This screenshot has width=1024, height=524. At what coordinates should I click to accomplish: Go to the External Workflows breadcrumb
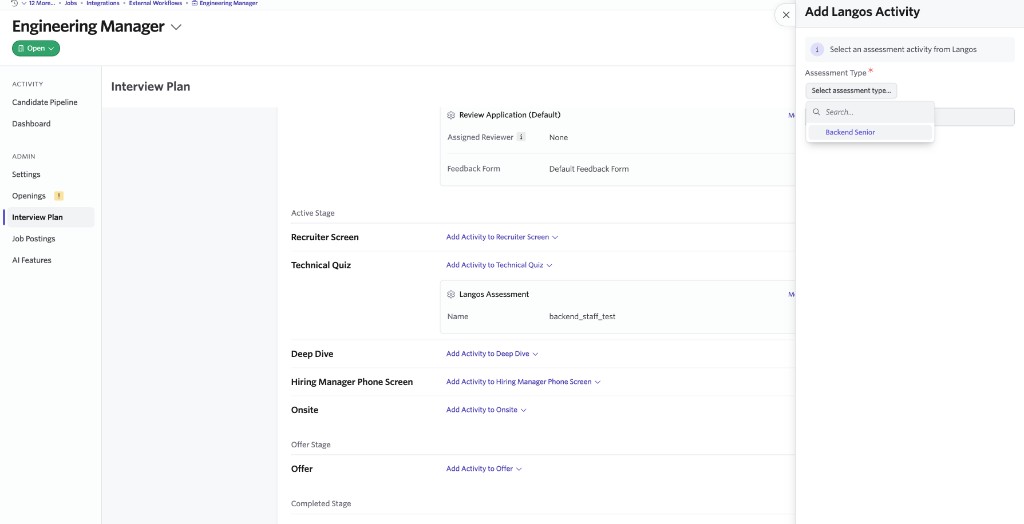tap(155, 3)
